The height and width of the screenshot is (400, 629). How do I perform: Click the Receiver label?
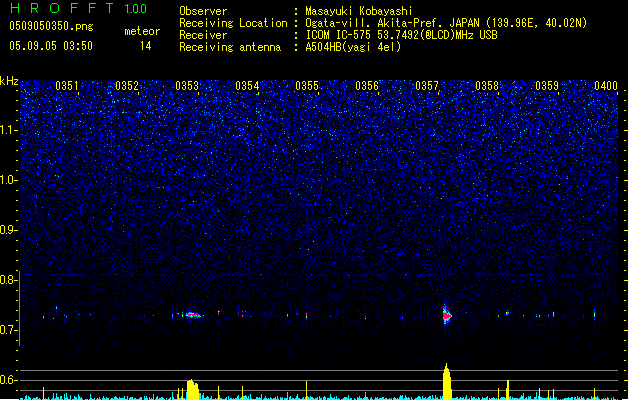(x=203, y=35)
